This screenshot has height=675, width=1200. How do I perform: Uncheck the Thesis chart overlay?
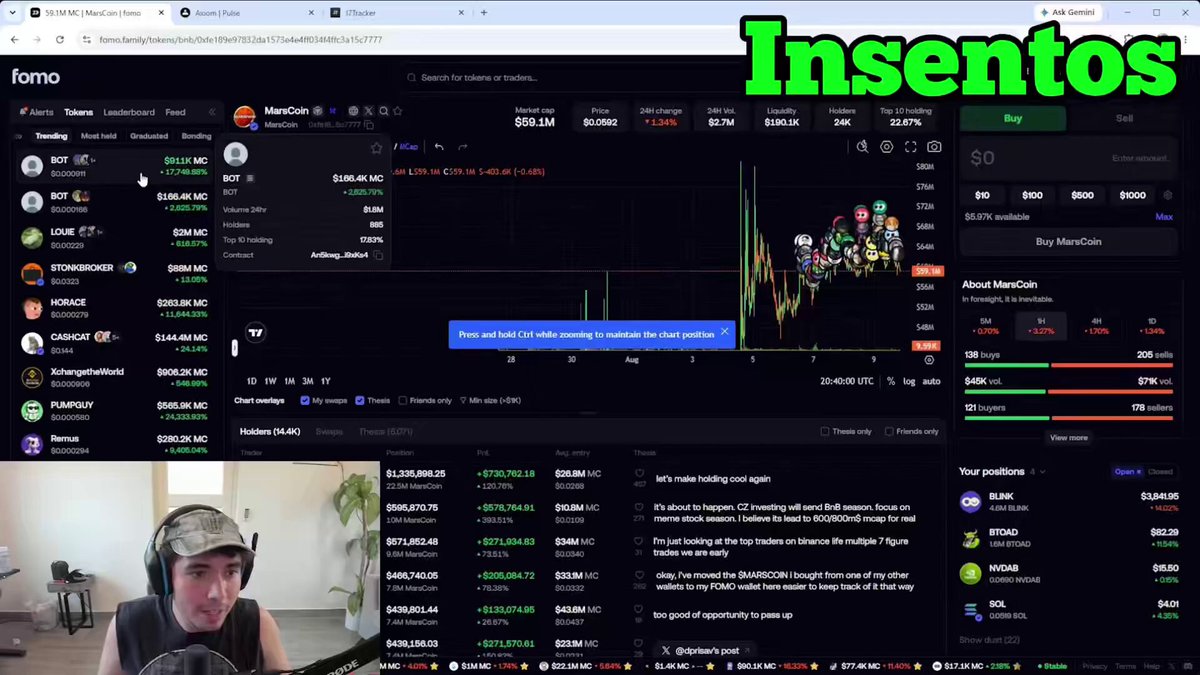pos(359,400)
